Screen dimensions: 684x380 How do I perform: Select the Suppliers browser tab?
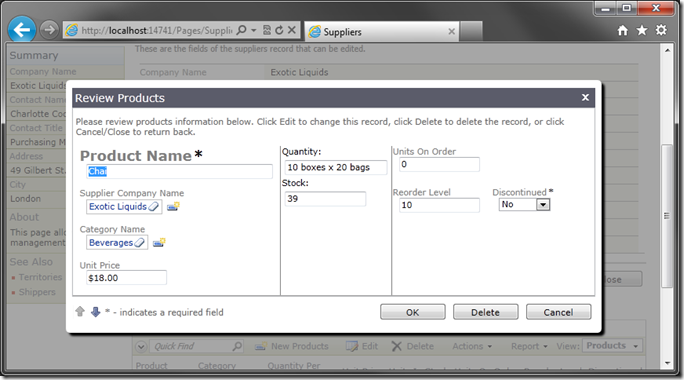[381, 31]
